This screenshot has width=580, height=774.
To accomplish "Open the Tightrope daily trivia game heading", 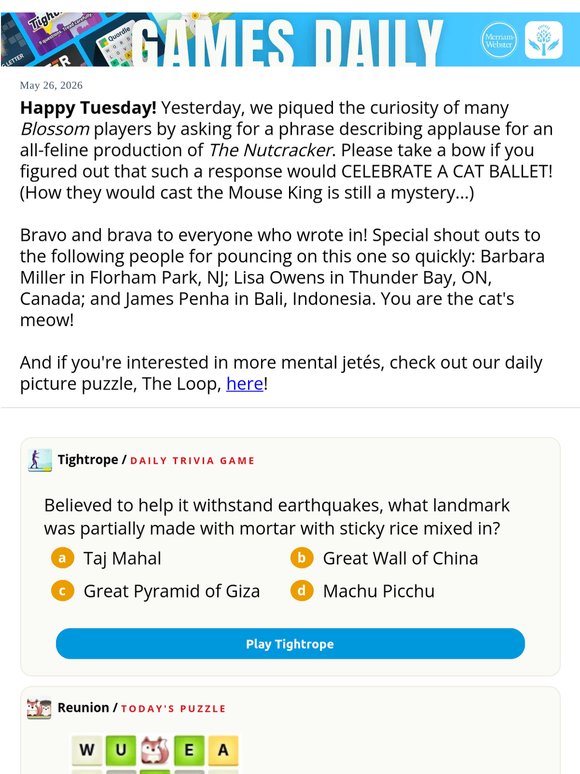I will pyautogui.click(x=156, y=460).
